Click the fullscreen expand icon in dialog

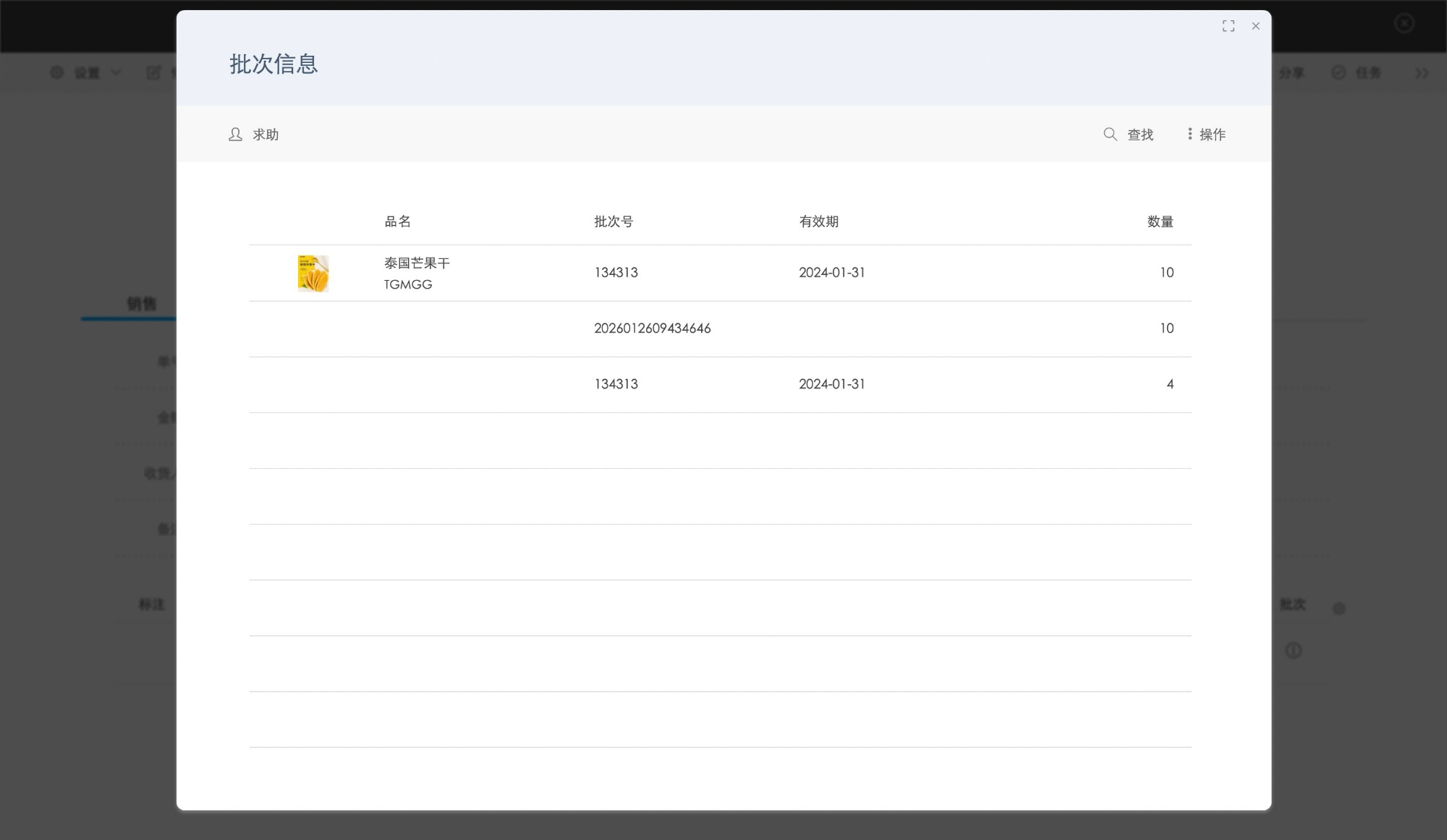coord(1228,26)
